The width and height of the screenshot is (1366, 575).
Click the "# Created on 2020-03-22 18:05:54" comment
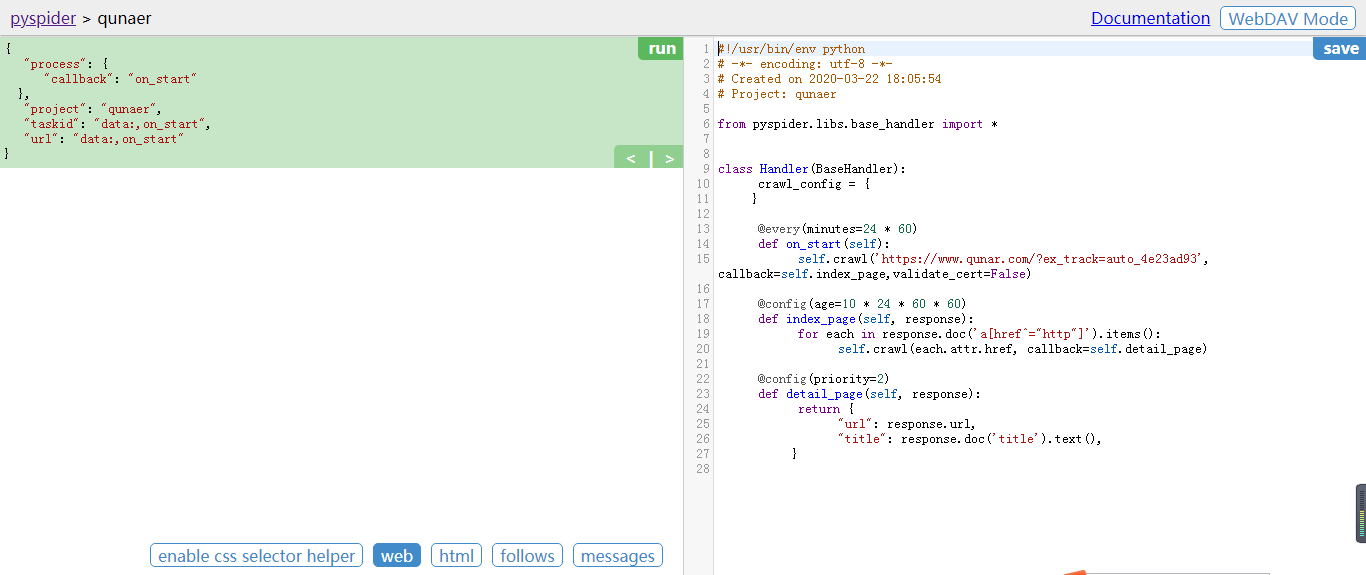click(829, 79)
